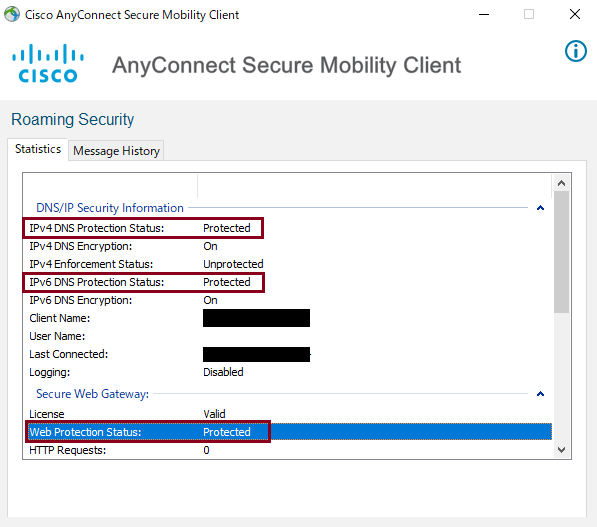
Task: Click the License Valid row
Action: pyautogui.click(x=287, y=414)
